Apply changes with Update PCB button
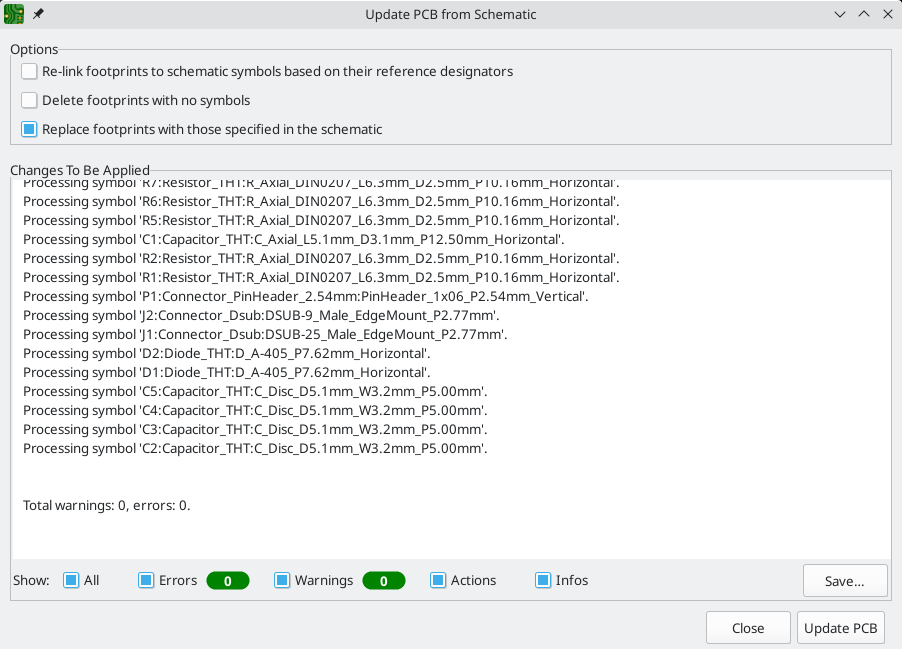 tap(840, 628)
